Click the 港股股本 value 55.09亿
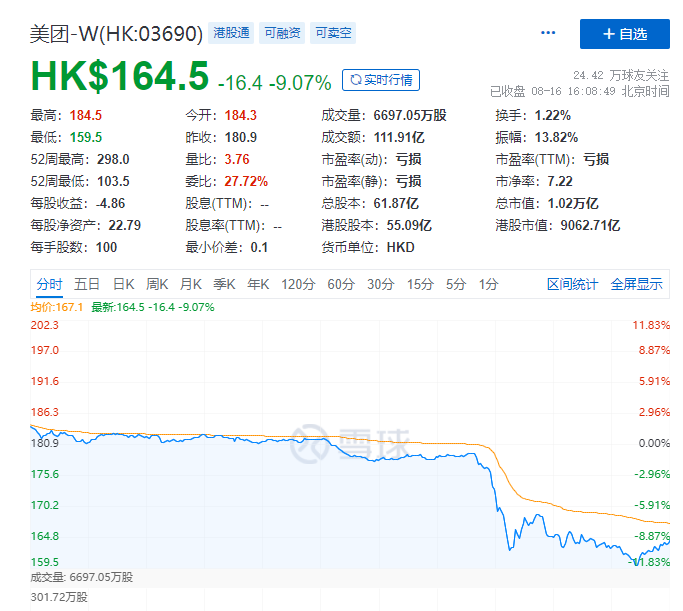This screenshot has width=683, height=611. pos(409,225)
